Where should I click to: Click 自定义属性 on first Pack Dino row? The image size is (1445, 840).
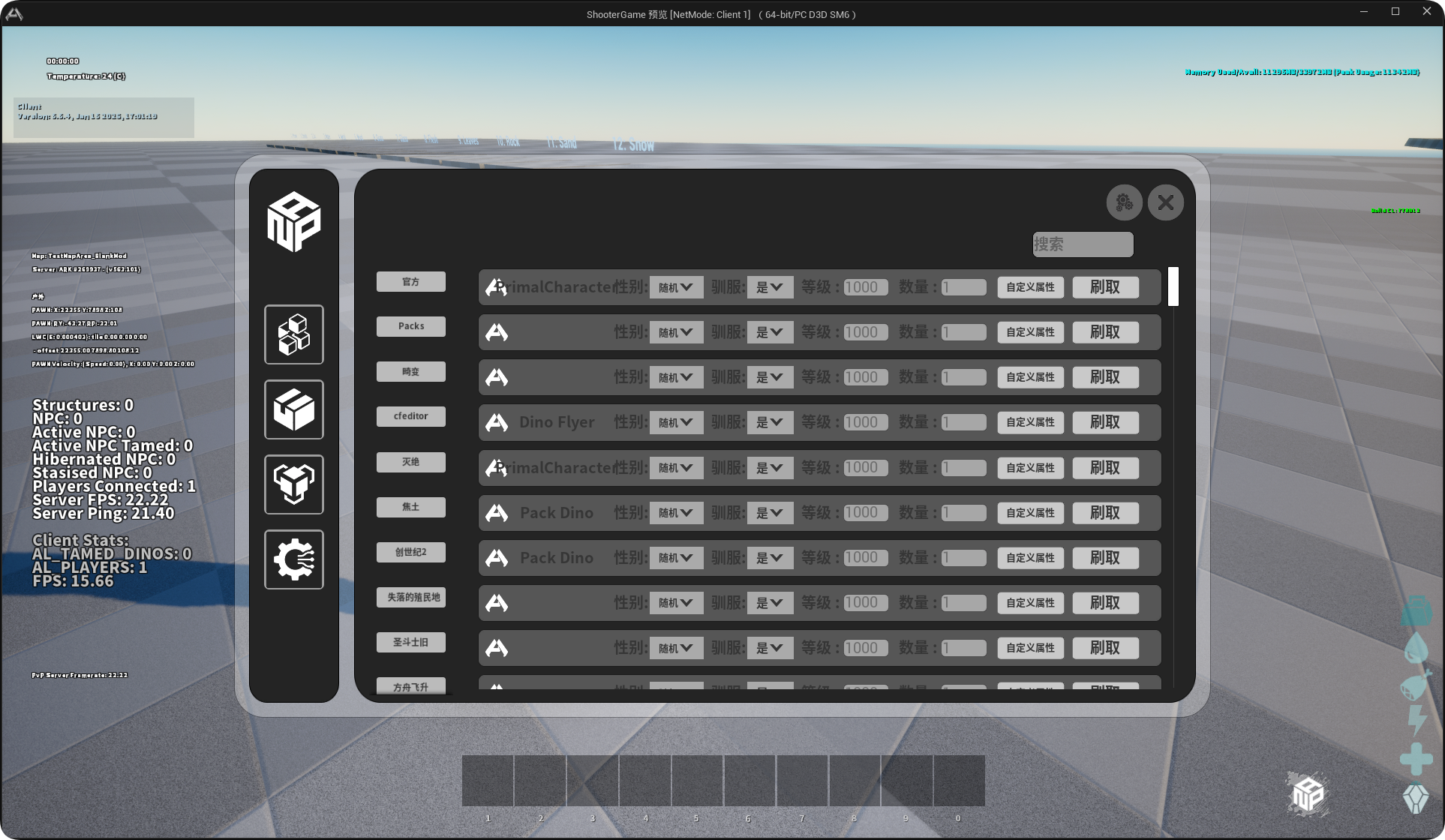[1029, 513]
